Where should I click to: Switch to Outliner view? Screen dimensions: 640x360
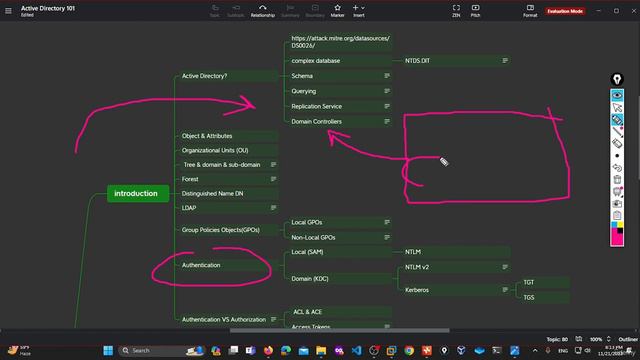pos(628,339)
